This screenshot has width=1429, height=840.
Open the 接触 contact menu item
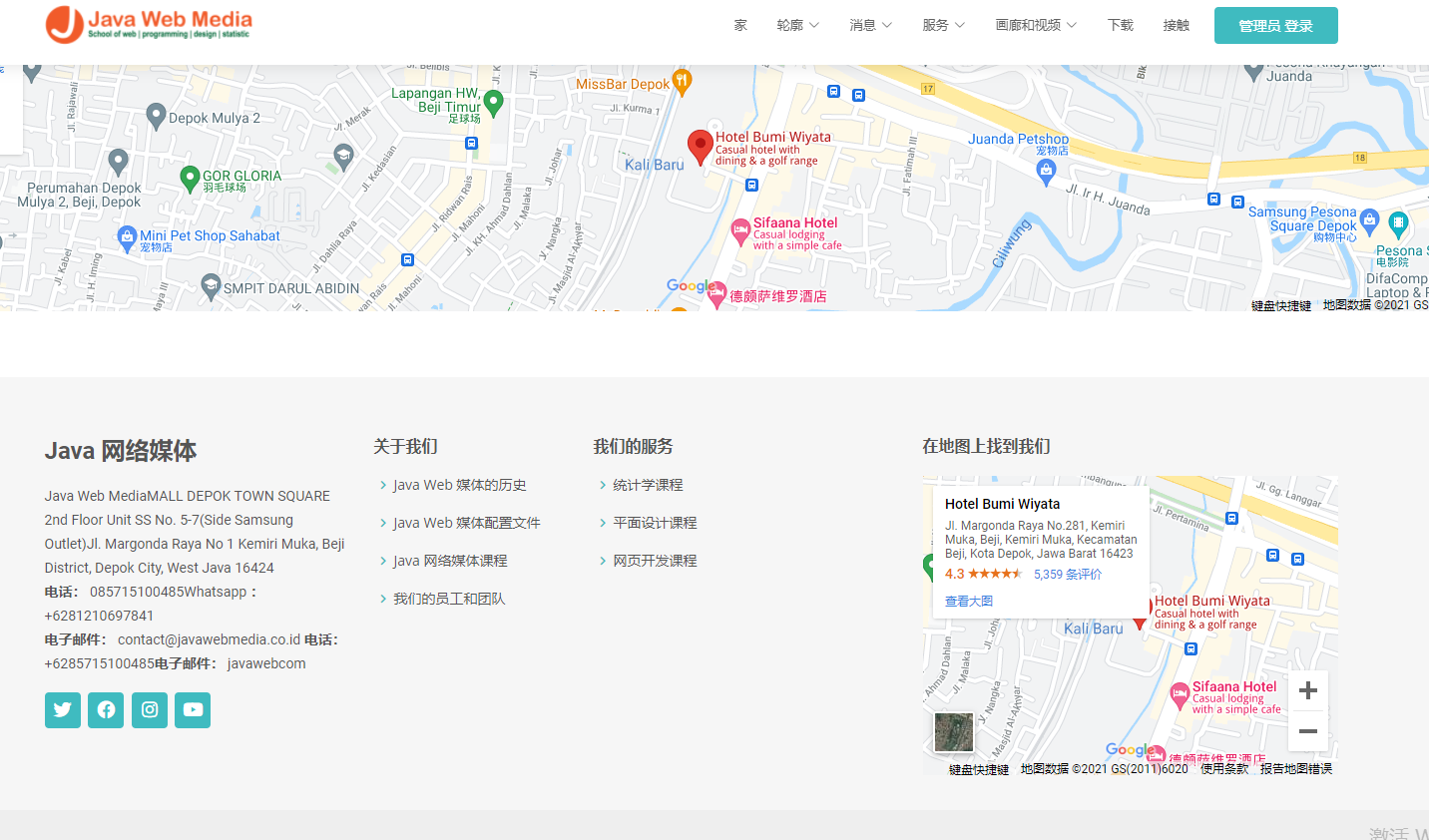[1177, 25]
